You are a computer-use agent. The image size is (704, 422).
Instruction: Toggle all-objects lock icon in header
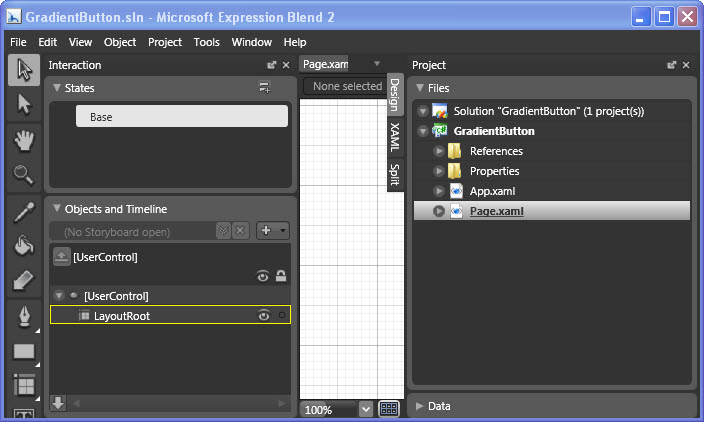[x=281, y=276]
